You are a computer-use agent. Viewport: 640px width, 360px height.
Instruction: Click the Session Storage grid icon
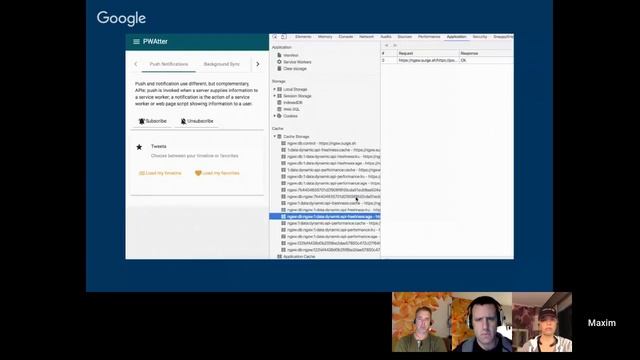[x=280, y=96]
